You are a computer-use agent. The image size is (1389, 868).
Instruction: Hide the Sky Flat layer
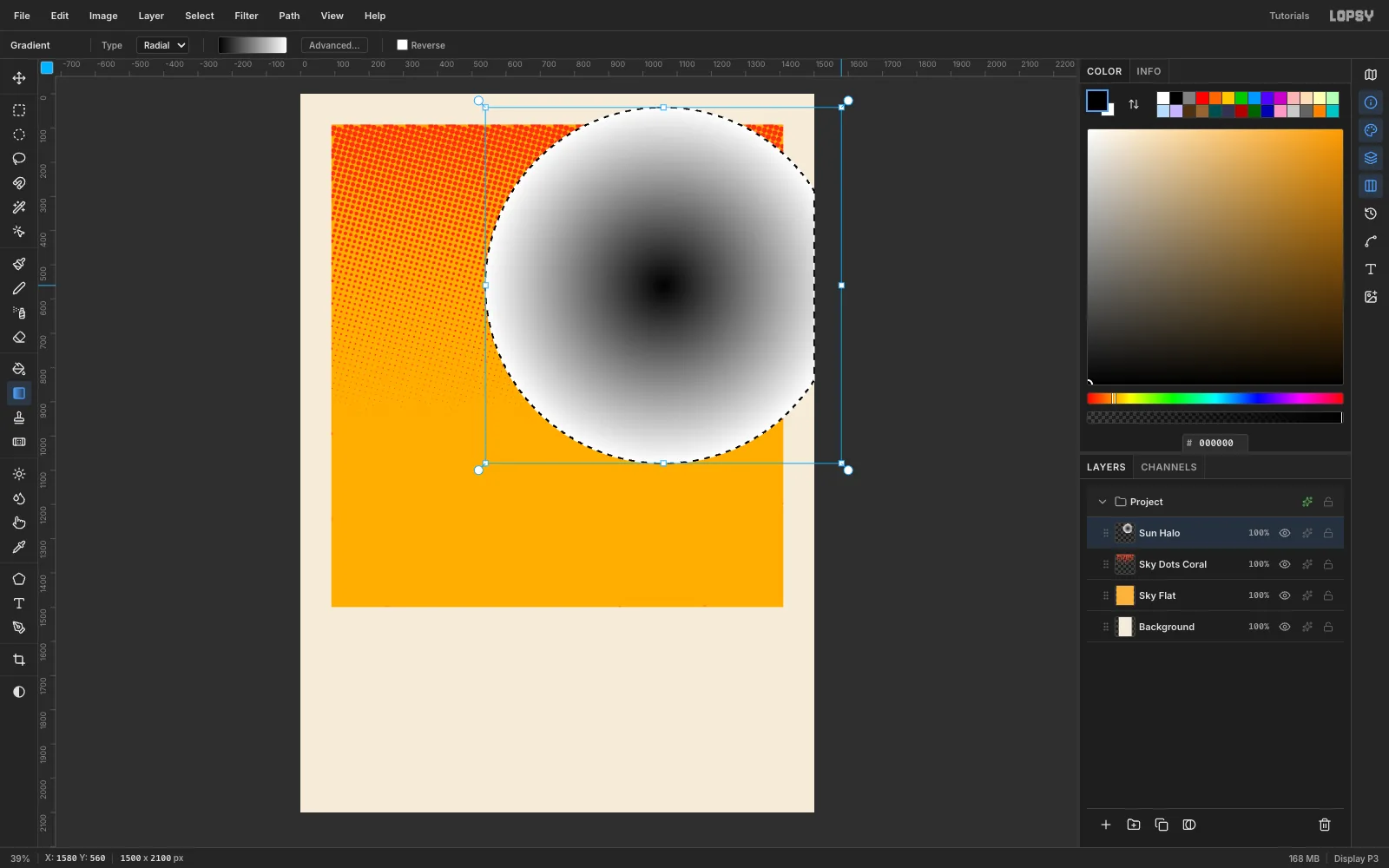coord(1285,595)
